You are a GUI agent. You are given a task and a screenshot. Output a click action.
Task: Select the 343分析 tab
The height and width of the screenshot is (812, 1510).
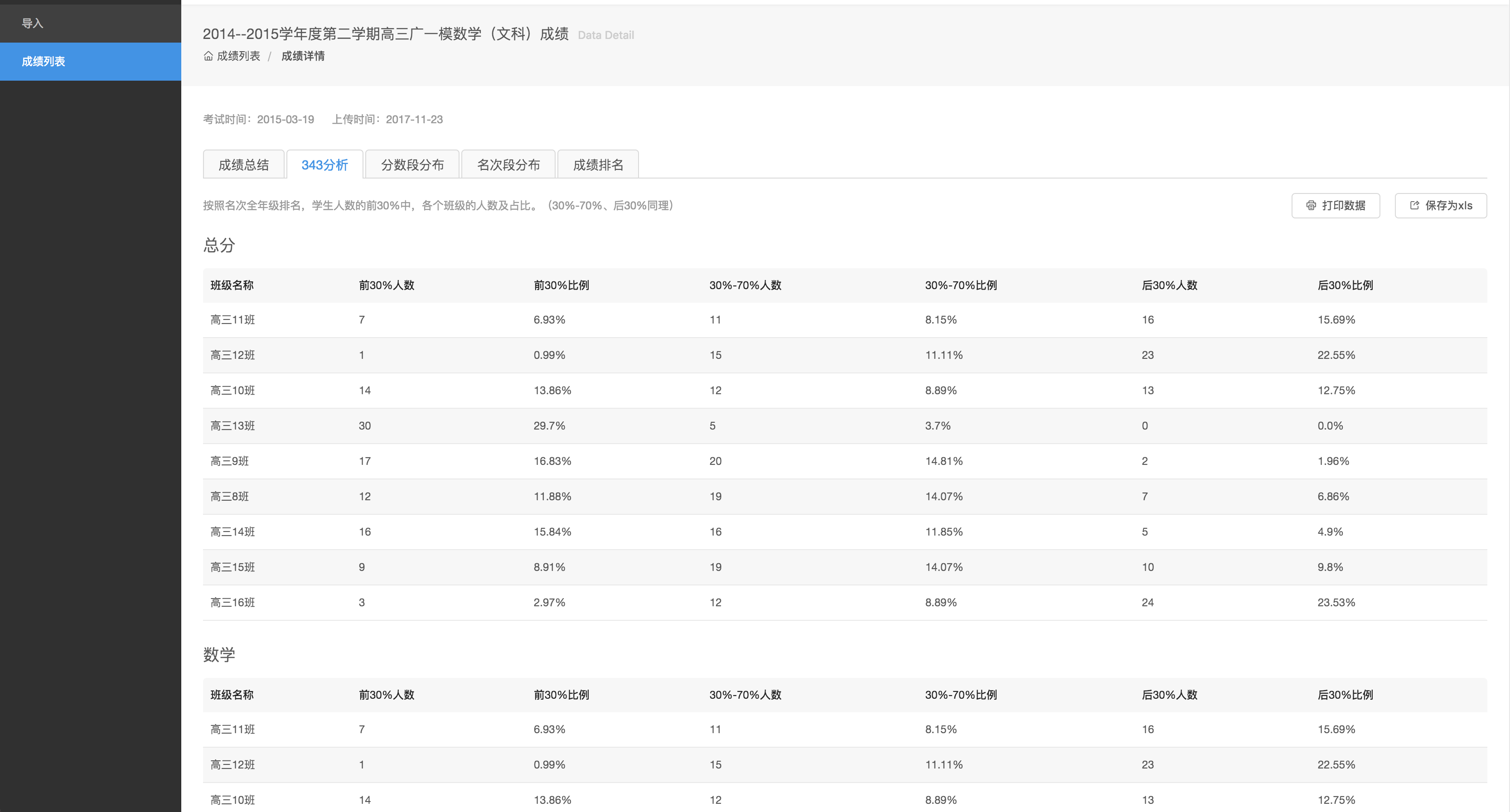[324, 165]
